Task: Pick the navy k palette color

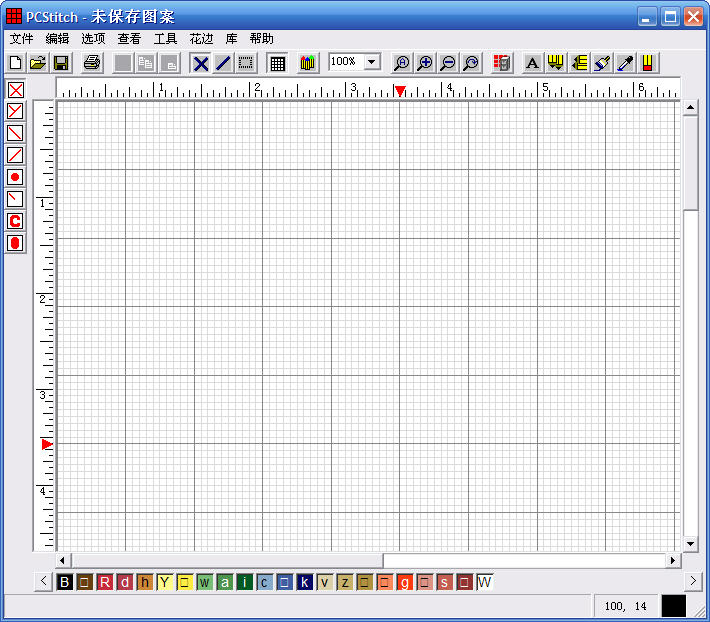Action: pyautogui.click(x=304, y=582)
